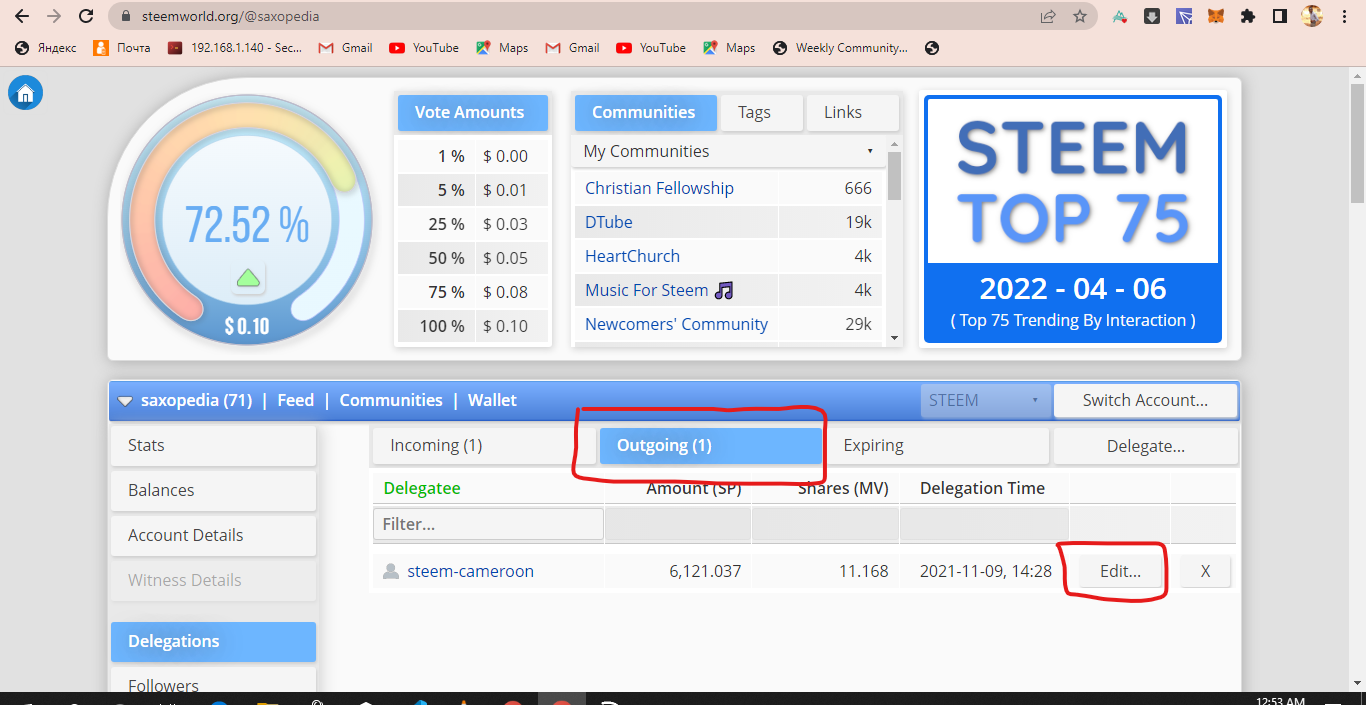The height and width of the screenshot is (705, 1366).
Task: Open the Stats sidebar section
Action: coord(213,446)
